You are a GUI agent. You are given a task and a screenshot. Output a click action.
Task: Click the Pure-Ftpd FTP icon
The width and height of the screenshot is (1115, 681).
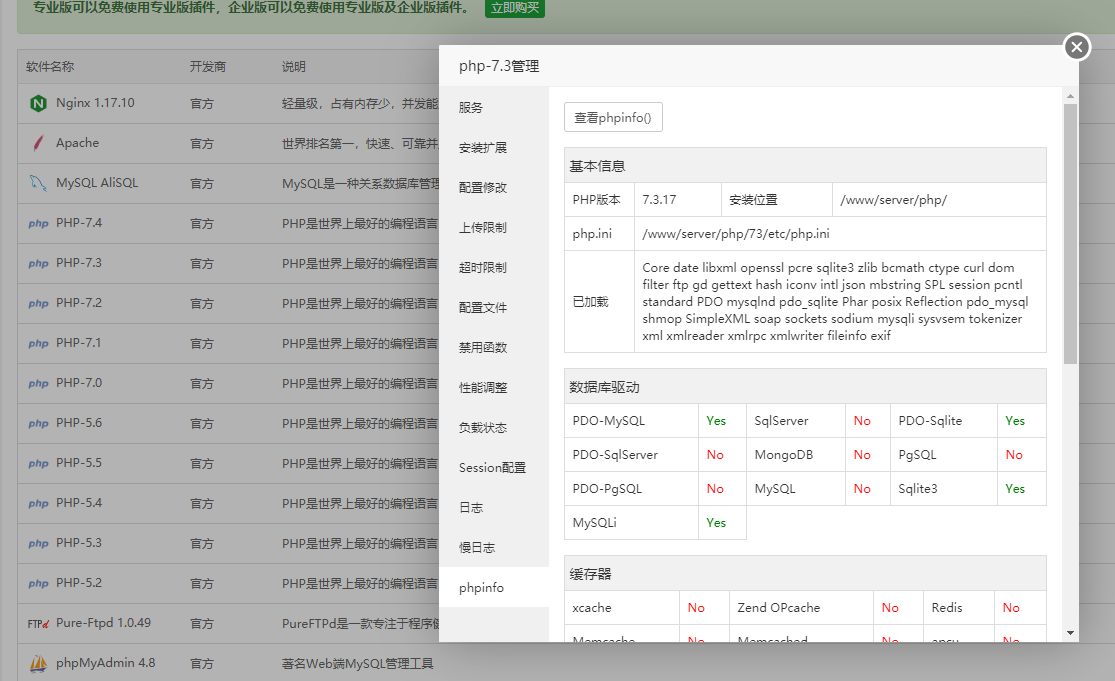coord(38,624)
